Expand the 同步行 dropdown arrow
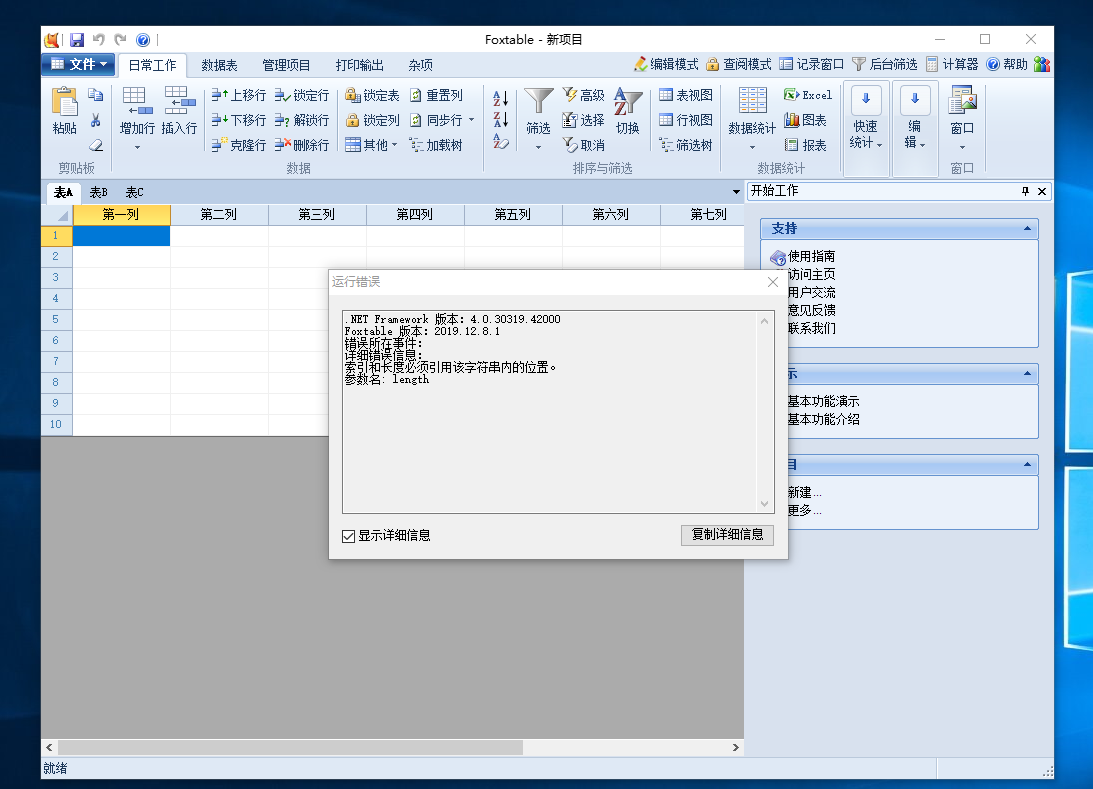The height and width of the screenshot is (789, 1093). 472,120
